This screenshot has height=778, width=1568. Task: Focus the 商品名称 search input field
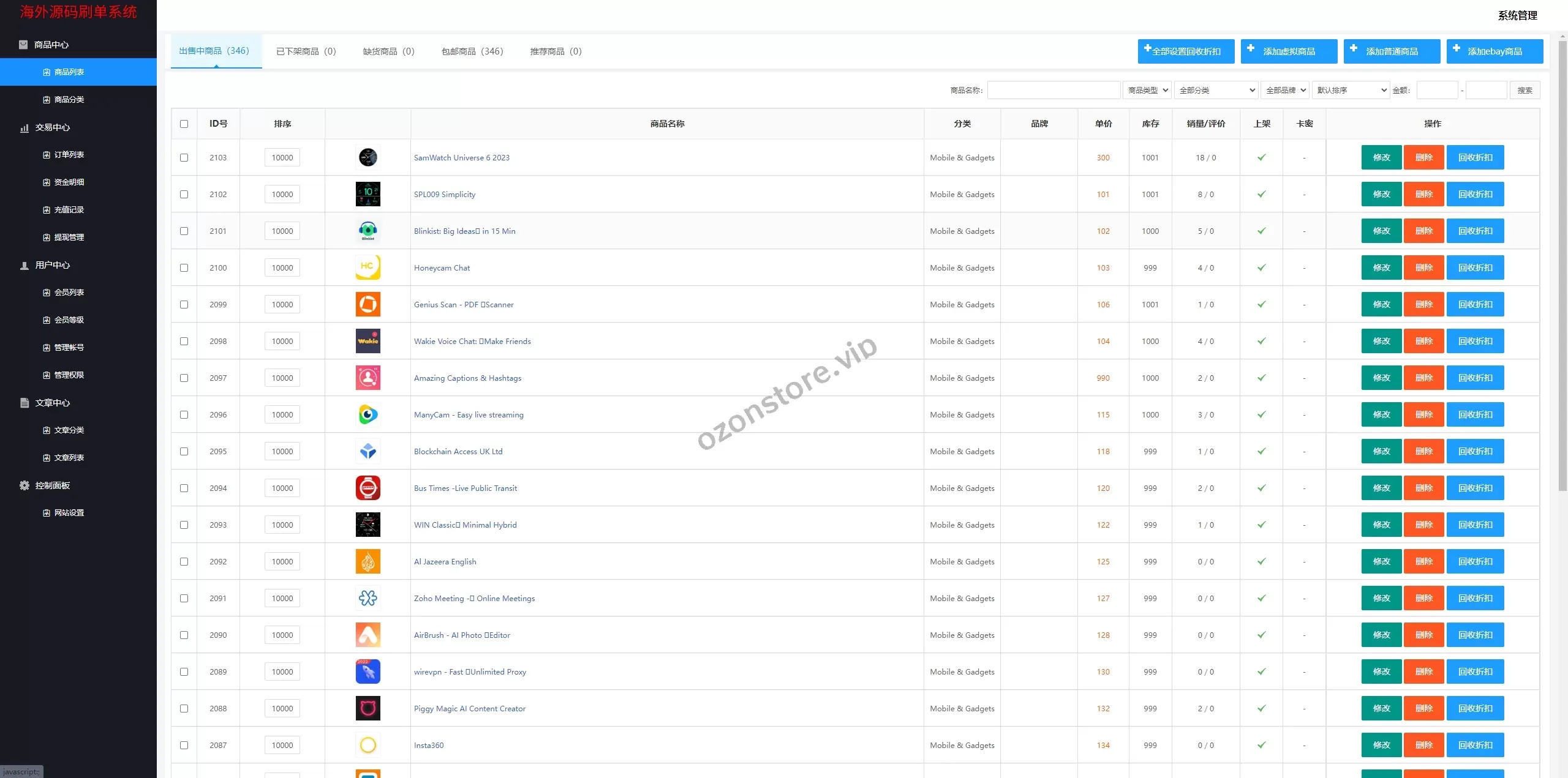coord(1053,90)
